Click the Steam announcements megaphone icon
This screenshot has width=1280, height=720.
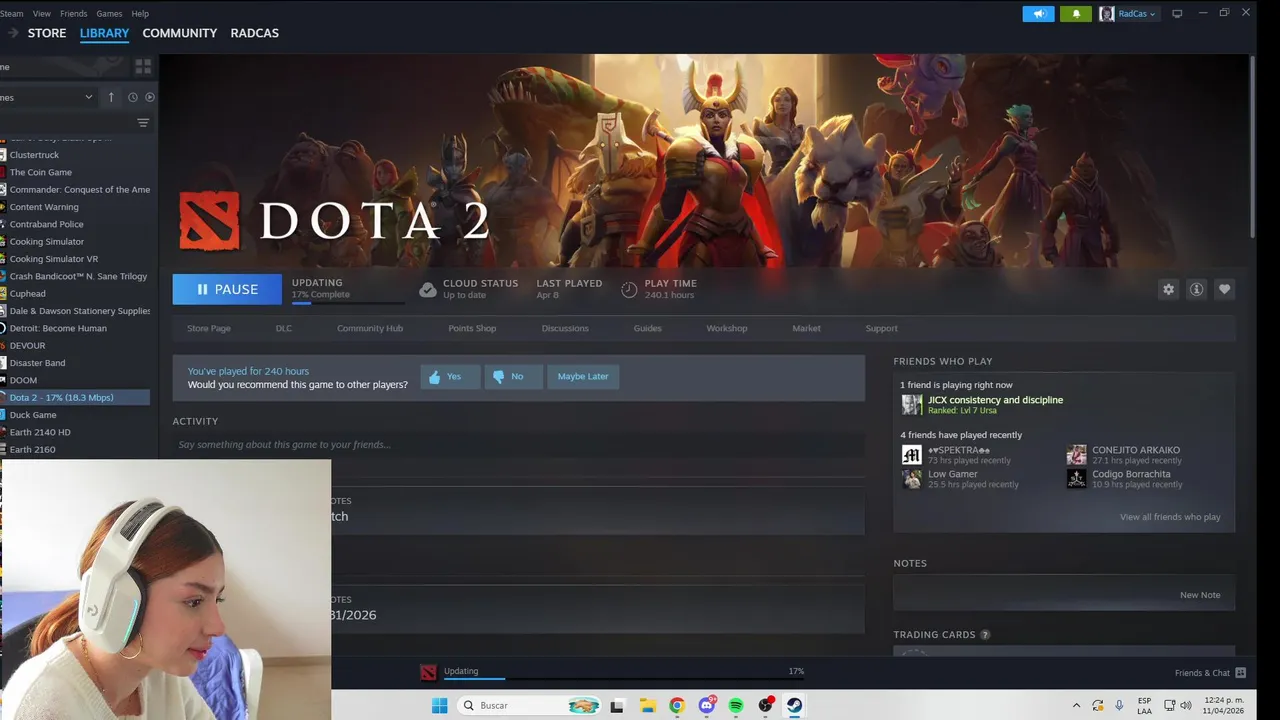(x=1038, y=14)
